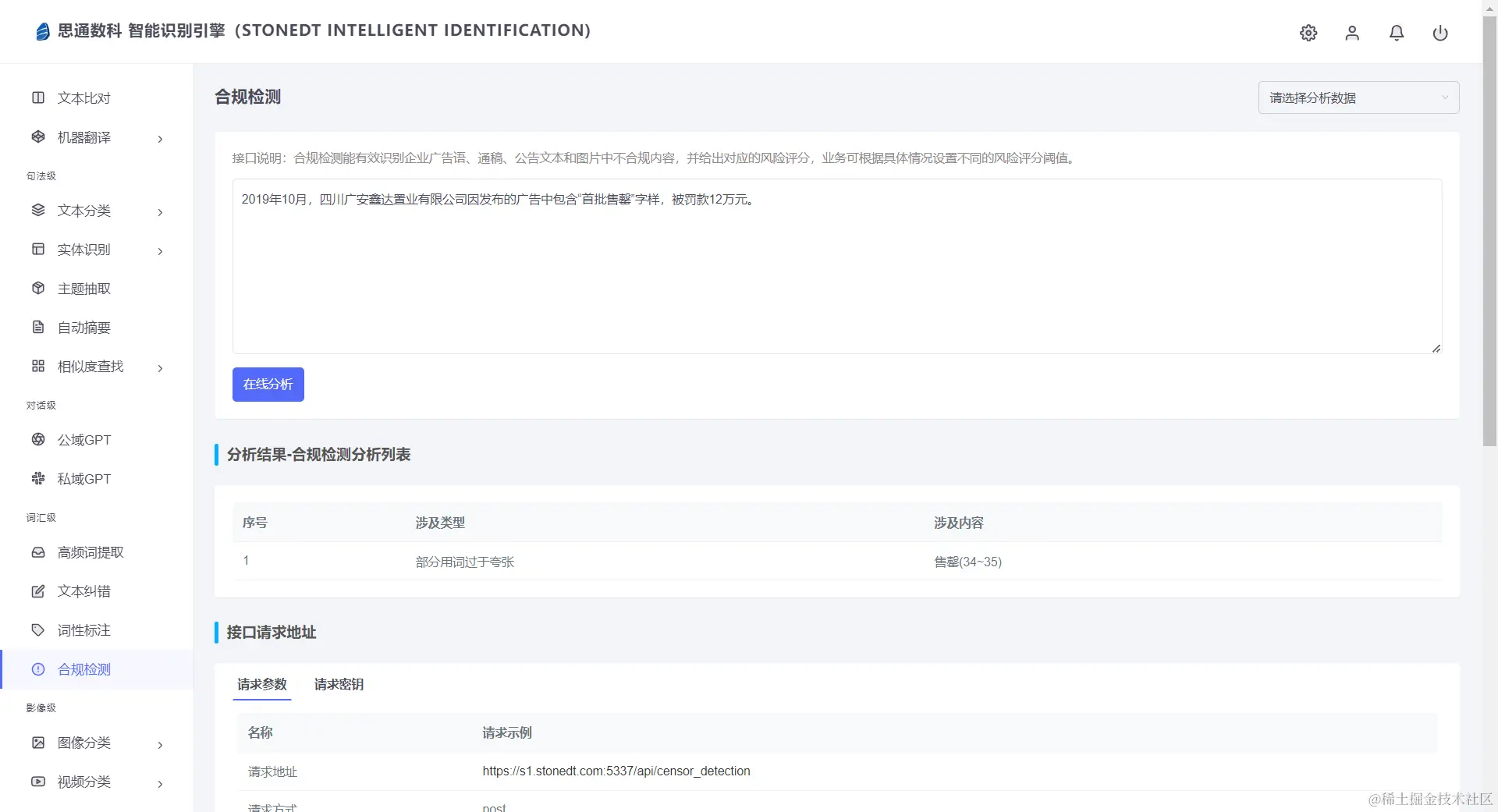Click the 请求地址 row label
Screen dimensions: 1498x812
click(272, 771)
